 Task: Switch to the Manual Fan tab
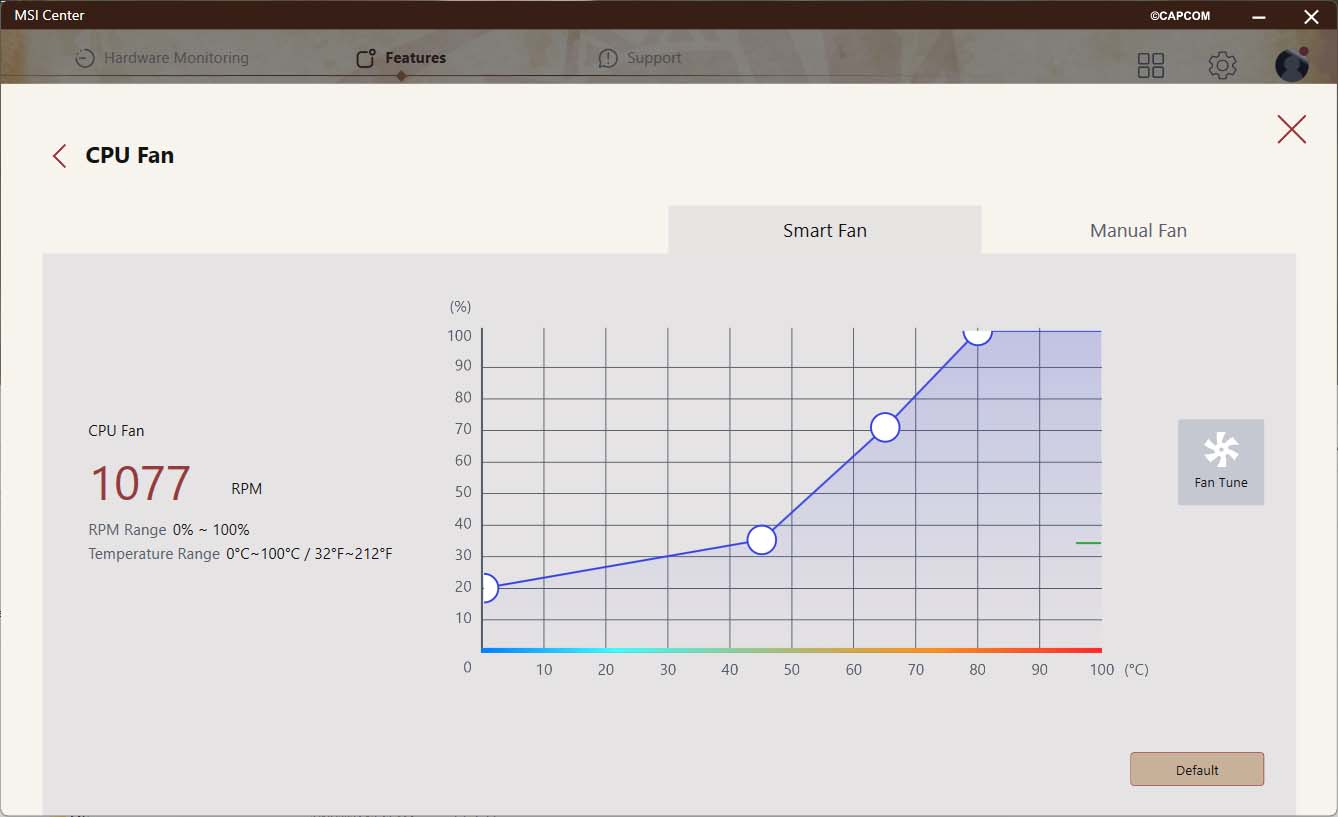point(1138,230)
